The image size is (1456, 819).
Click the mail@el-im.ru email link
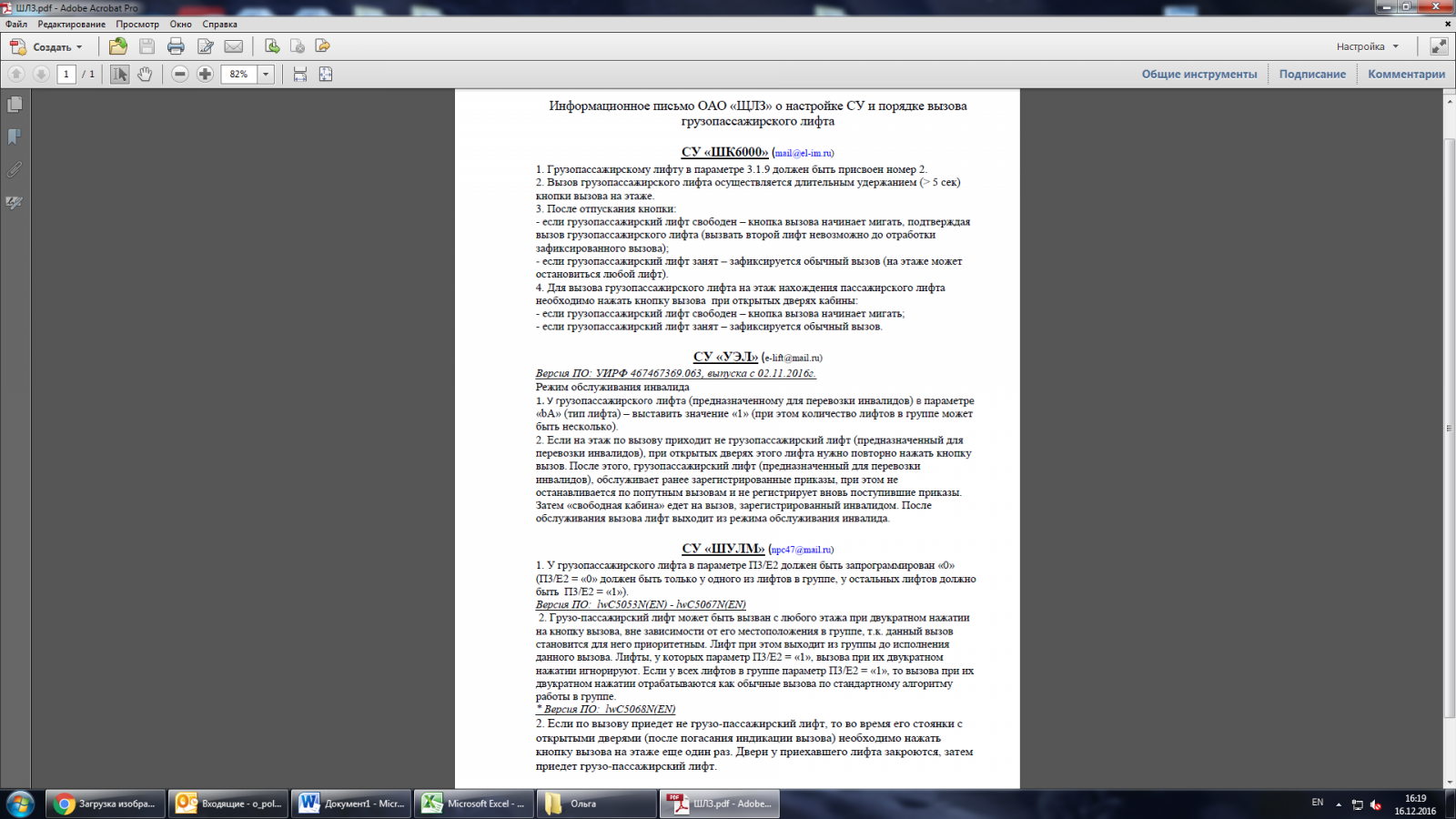pyautogui.click(x=804, y=153)
